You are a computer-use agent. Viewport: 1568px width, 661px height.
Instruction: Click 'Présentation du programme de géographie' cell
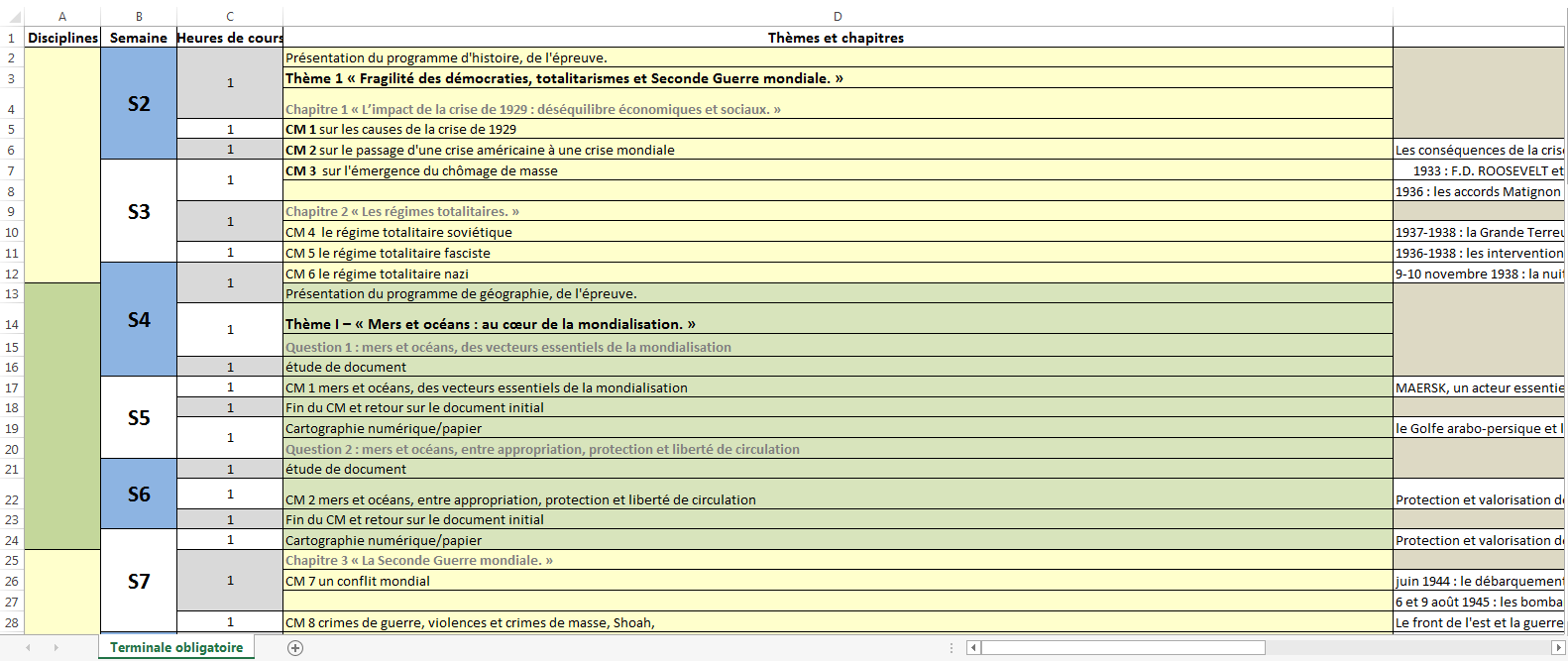(x=838, y=293)
